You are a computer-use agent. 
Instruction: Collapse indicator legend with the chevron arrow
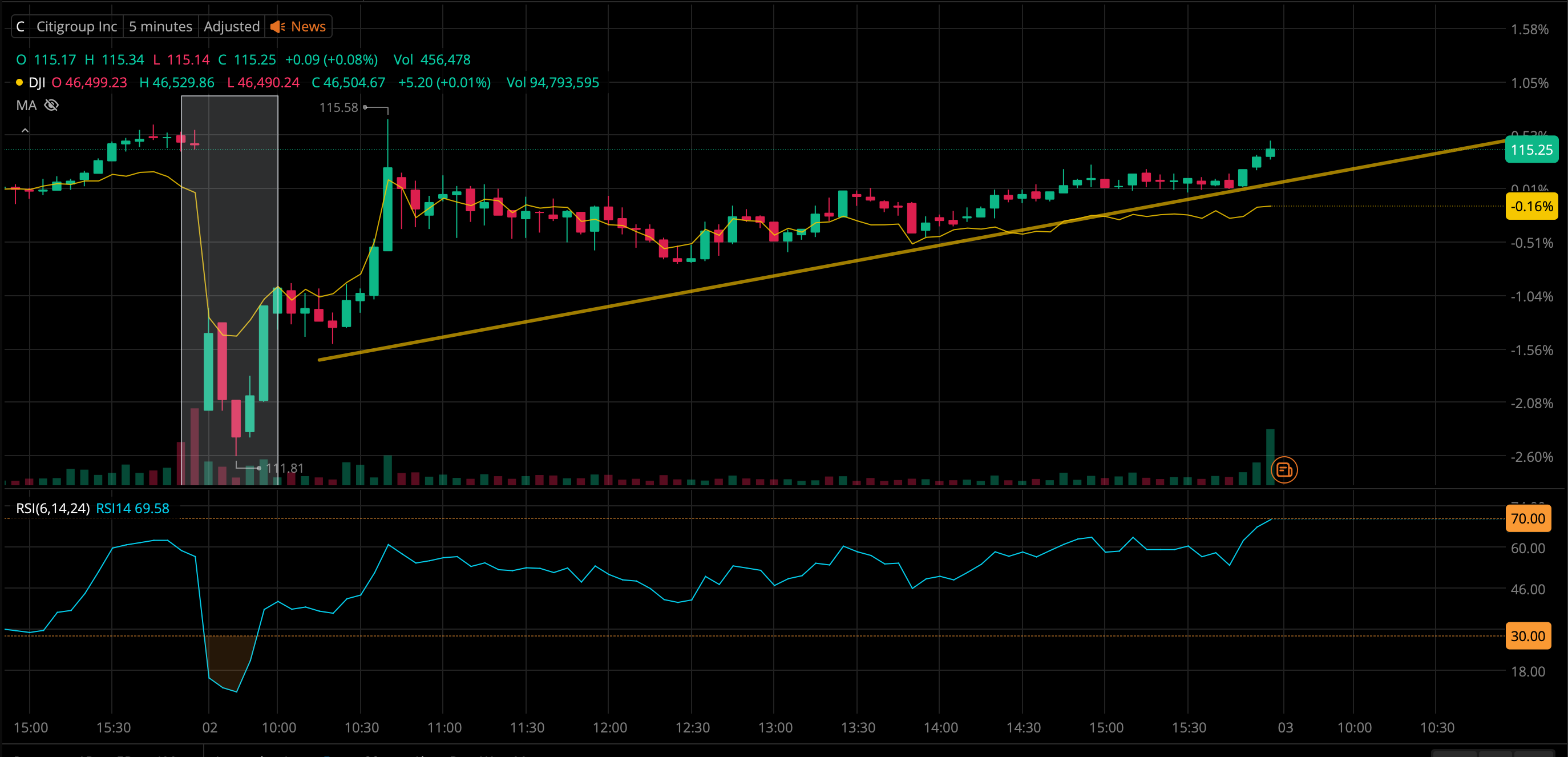pyautogui.click(x=25, y=130)
